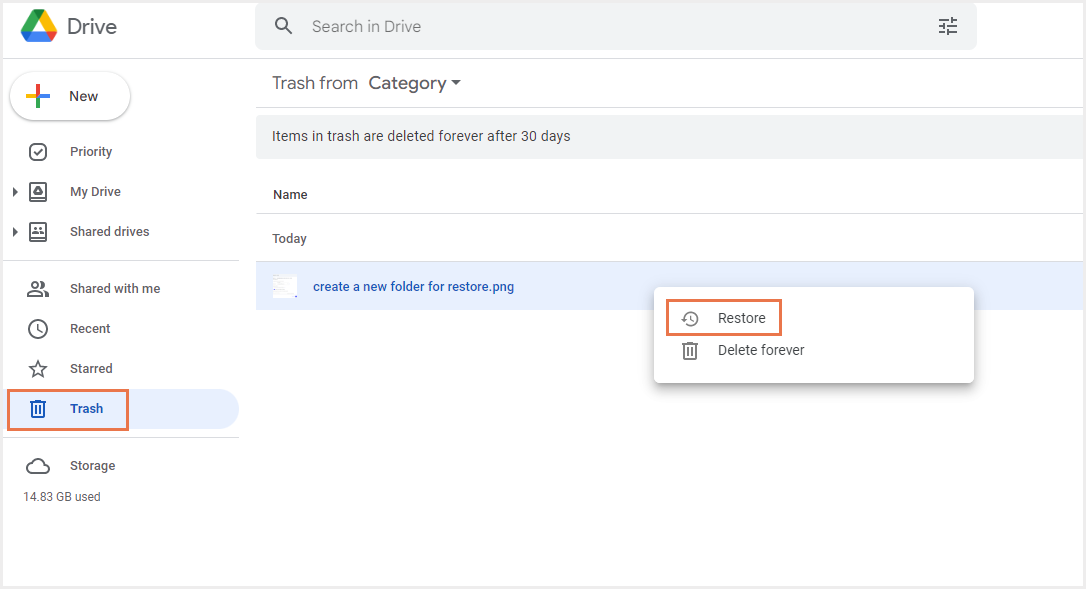Click the Starred star icon

tap(38, 369)
